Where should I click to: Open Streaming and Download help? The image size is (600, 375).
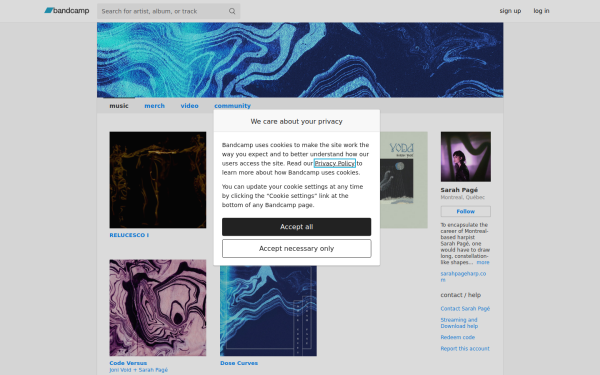point(459,323)
